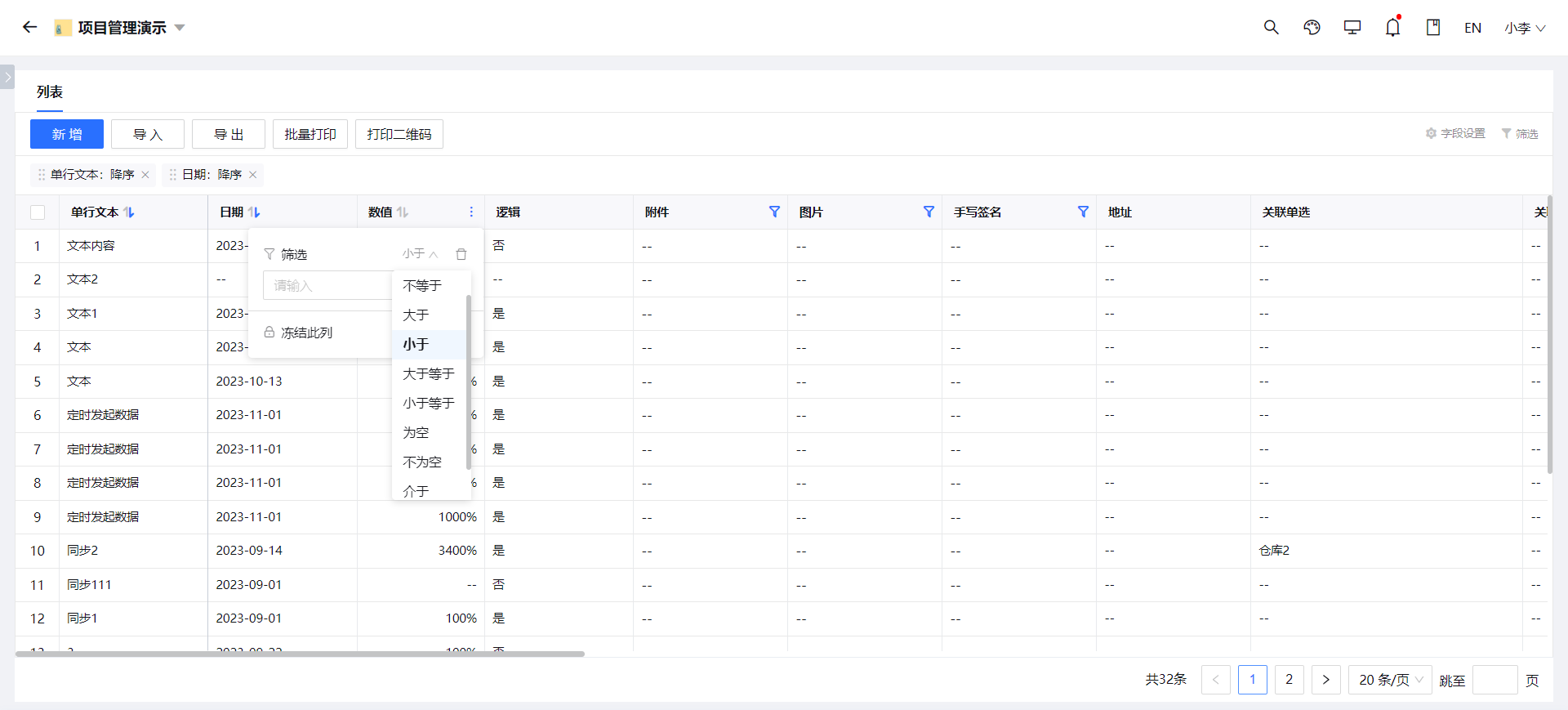Switch language to EN
Screen dimensions: 1568x710
[1472, 28]
